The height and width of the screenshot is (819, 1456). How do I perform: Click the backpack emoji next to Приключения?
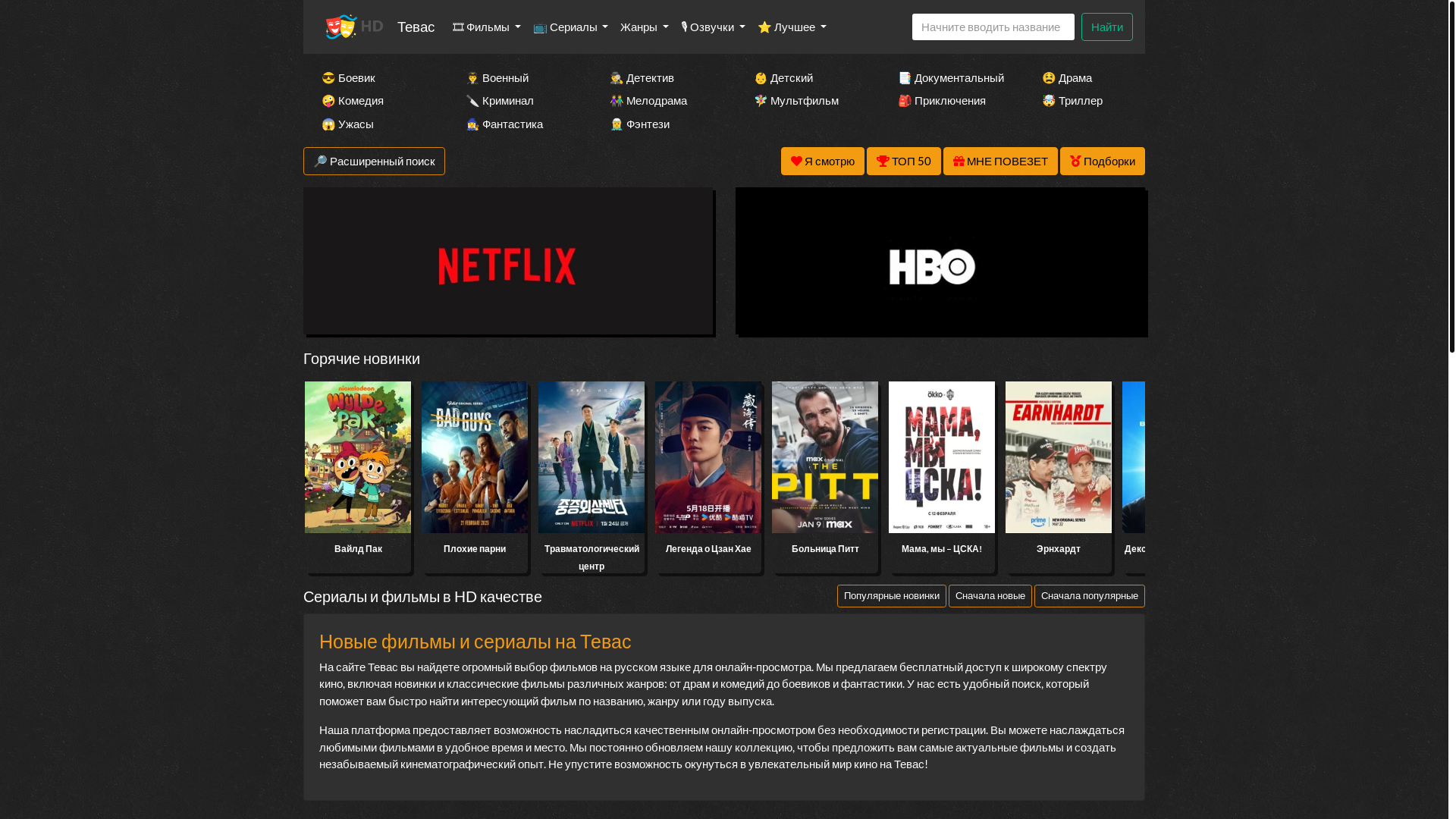[x=905, y=101]
